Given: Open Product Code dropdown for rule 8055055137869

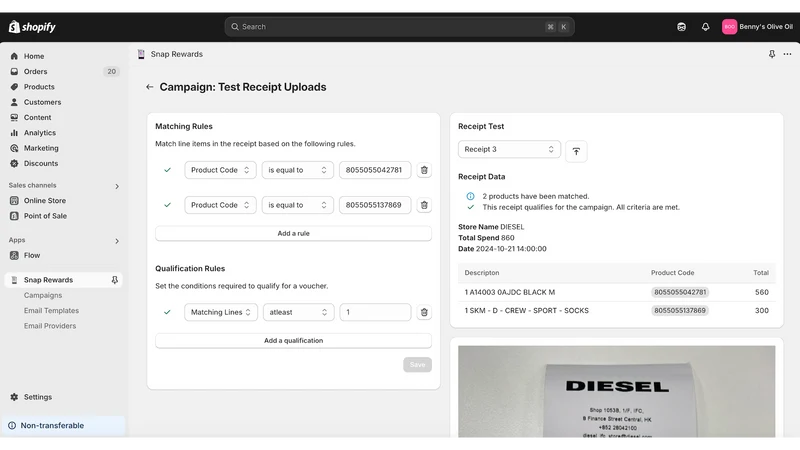Looking at the screenshot, I should coord(220,205).
